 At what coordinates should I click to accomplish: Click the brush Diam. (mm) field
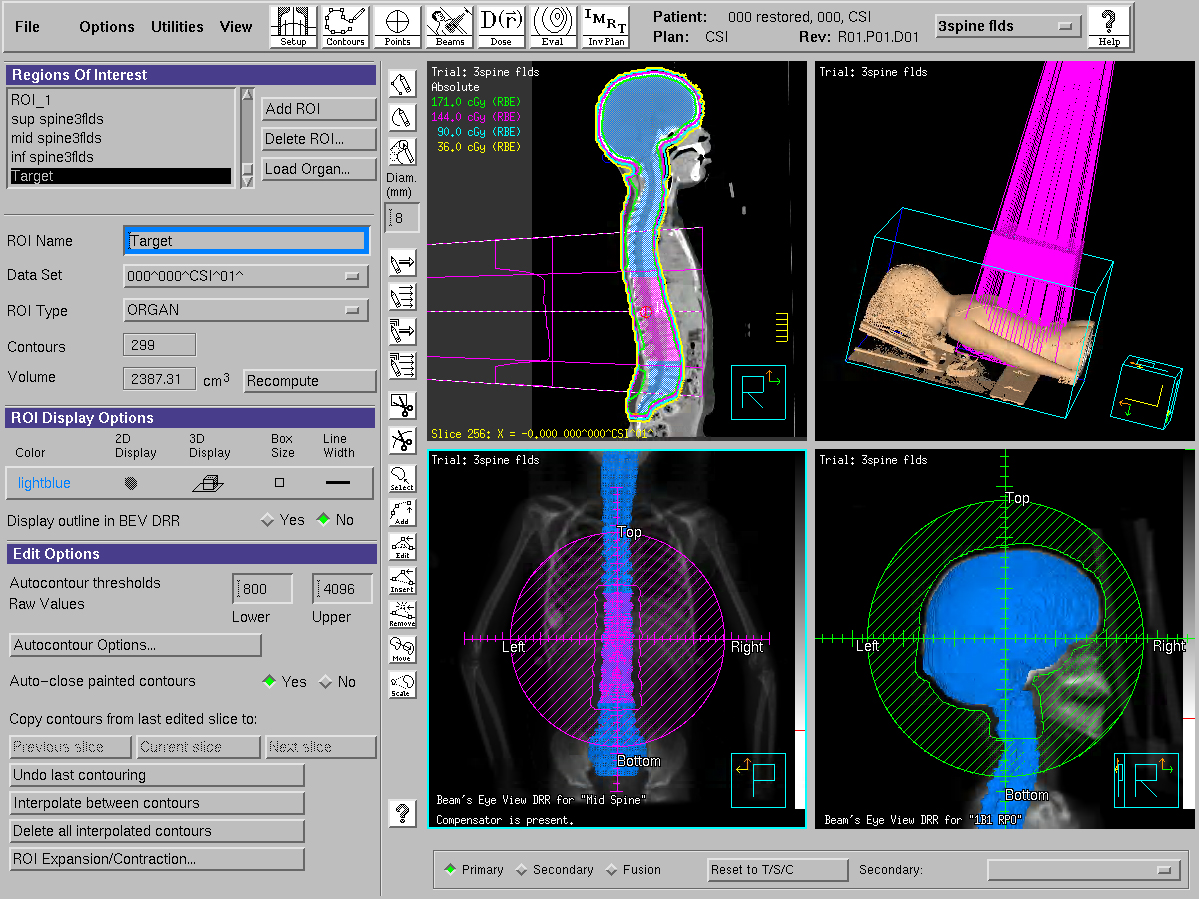coord(402,218)
